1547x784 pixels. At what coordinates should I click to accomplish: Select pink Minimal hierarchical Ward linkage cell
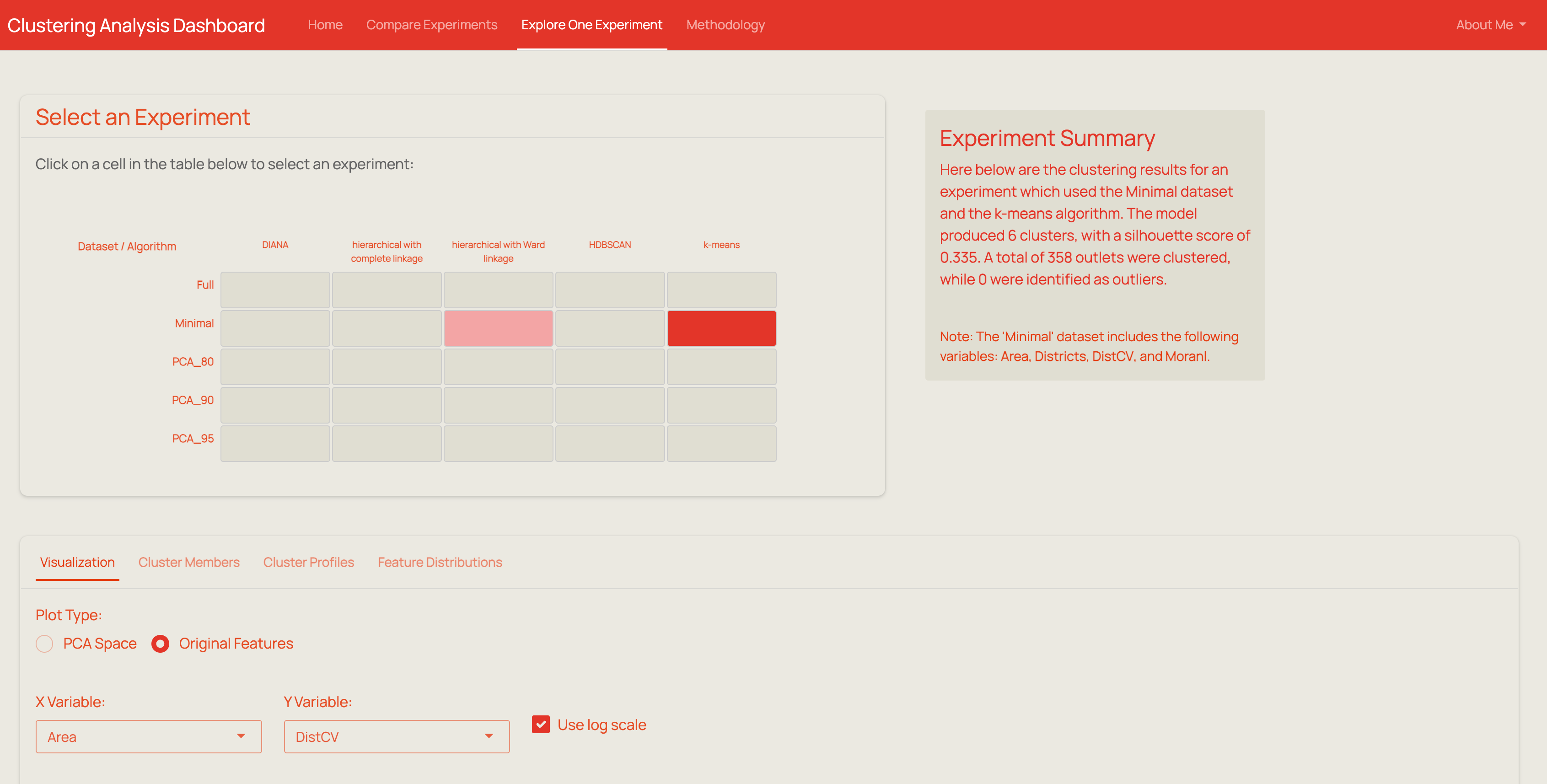[498, 328]
